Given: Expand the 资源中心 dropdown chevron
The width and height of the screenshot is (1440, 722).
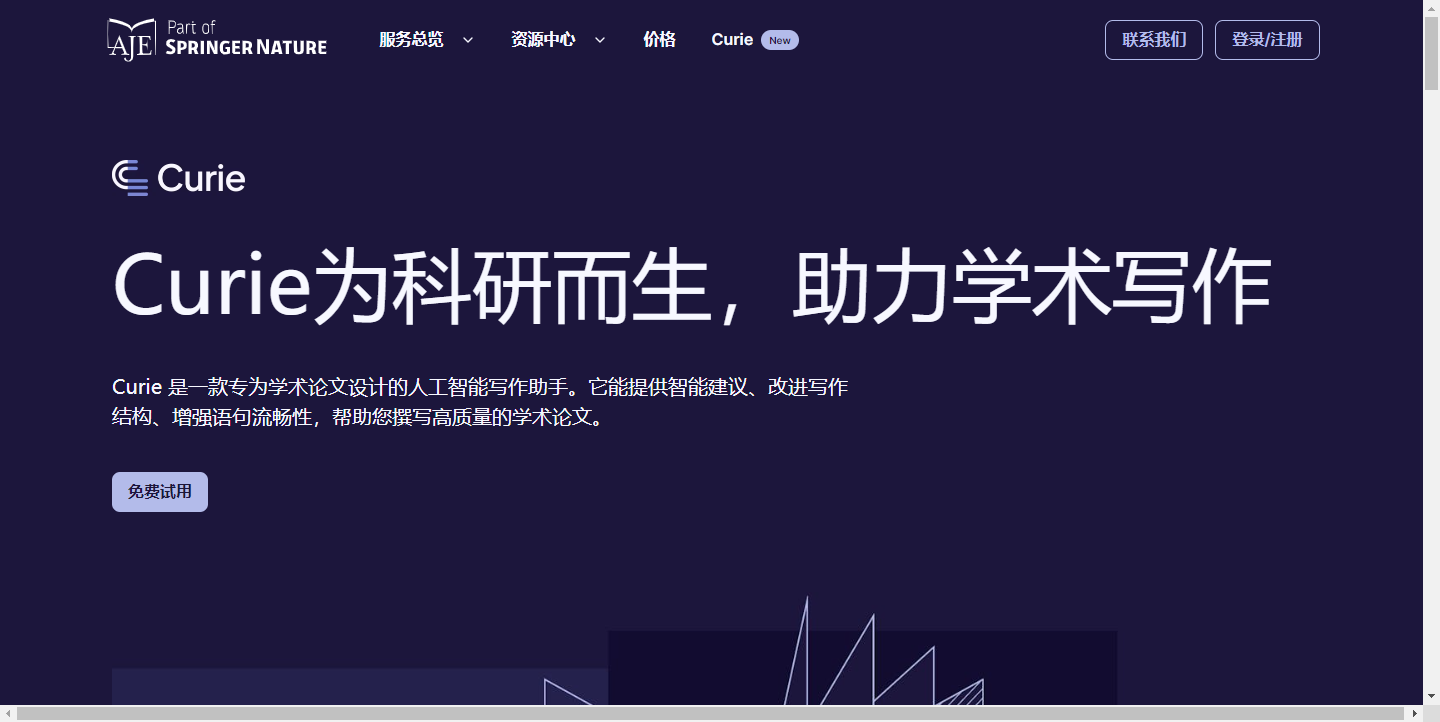Looking at the screenshot, I should pyautogui.click(x=599, y=40).
